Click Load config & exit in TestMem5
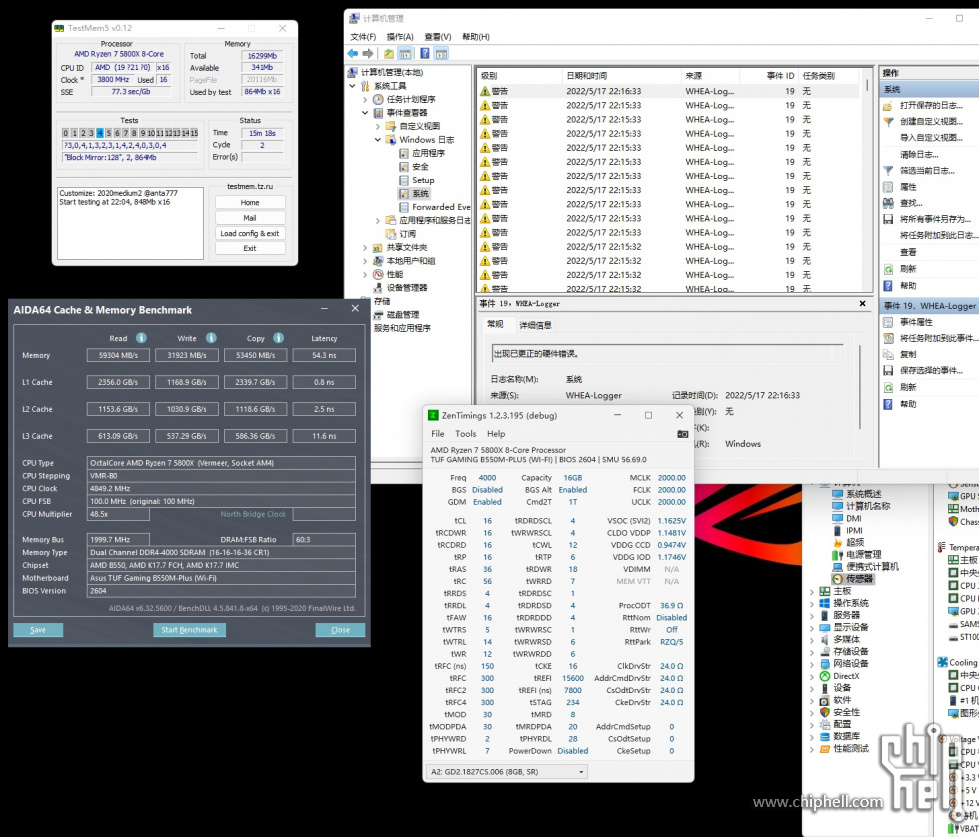Viewport: 979px width, 837px height. (250, 233)
